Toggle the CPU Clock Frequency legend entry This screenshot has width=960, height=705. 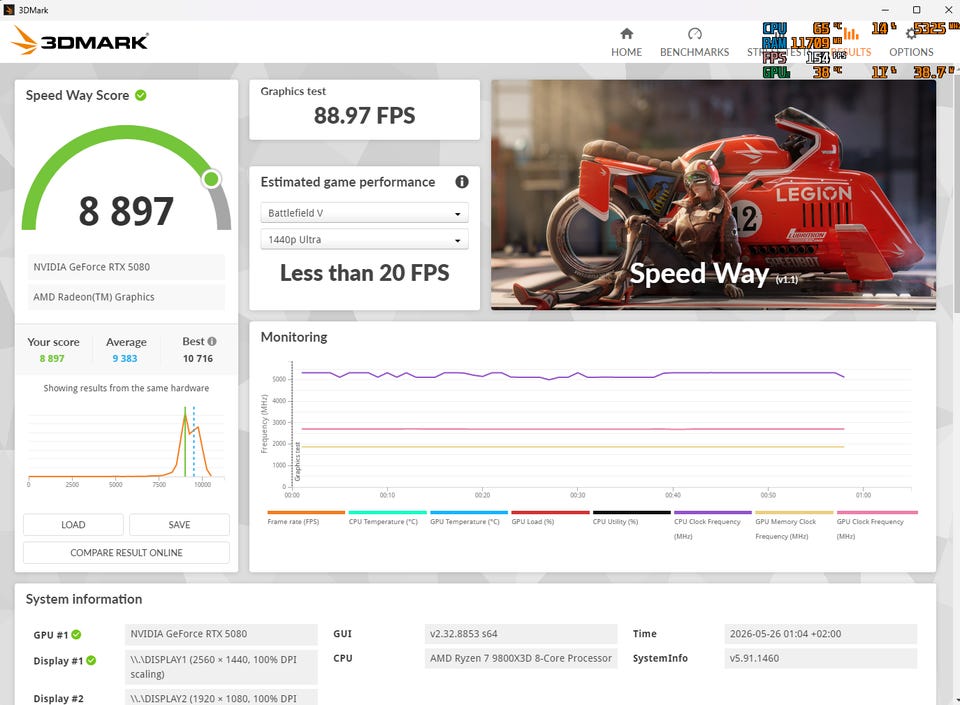coord(712,525)
